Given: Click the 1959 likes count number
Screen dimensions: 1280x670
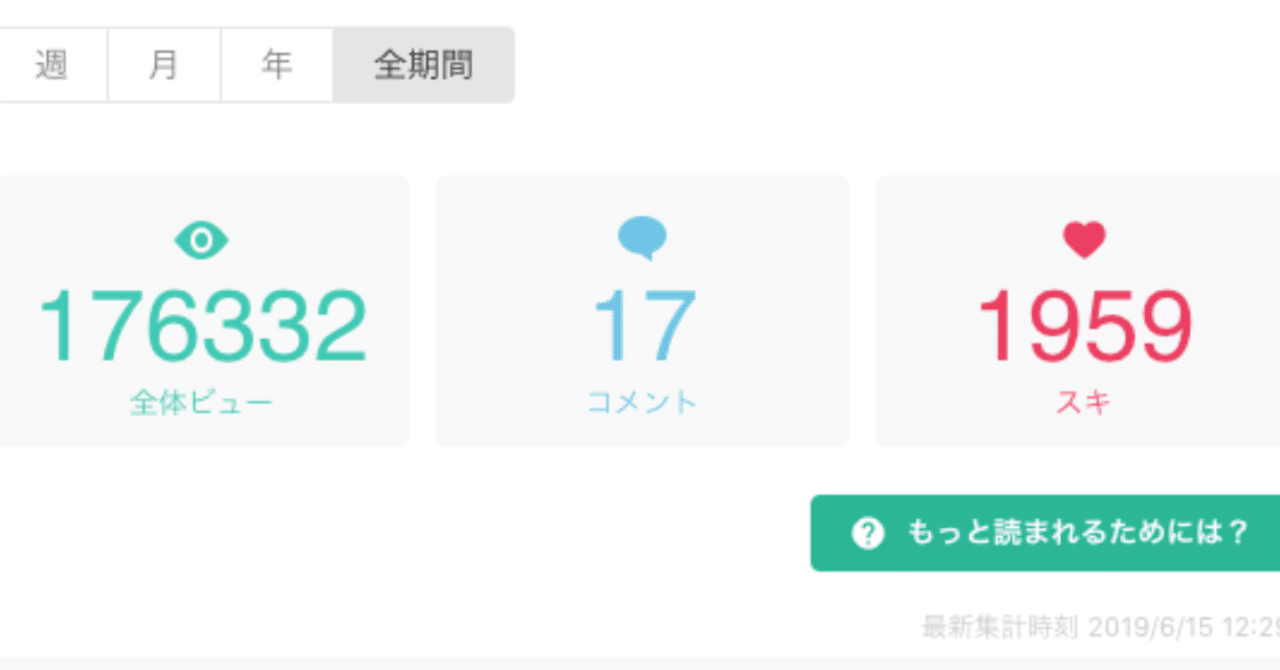Looking at the screenshot, I should (1084, 327).
